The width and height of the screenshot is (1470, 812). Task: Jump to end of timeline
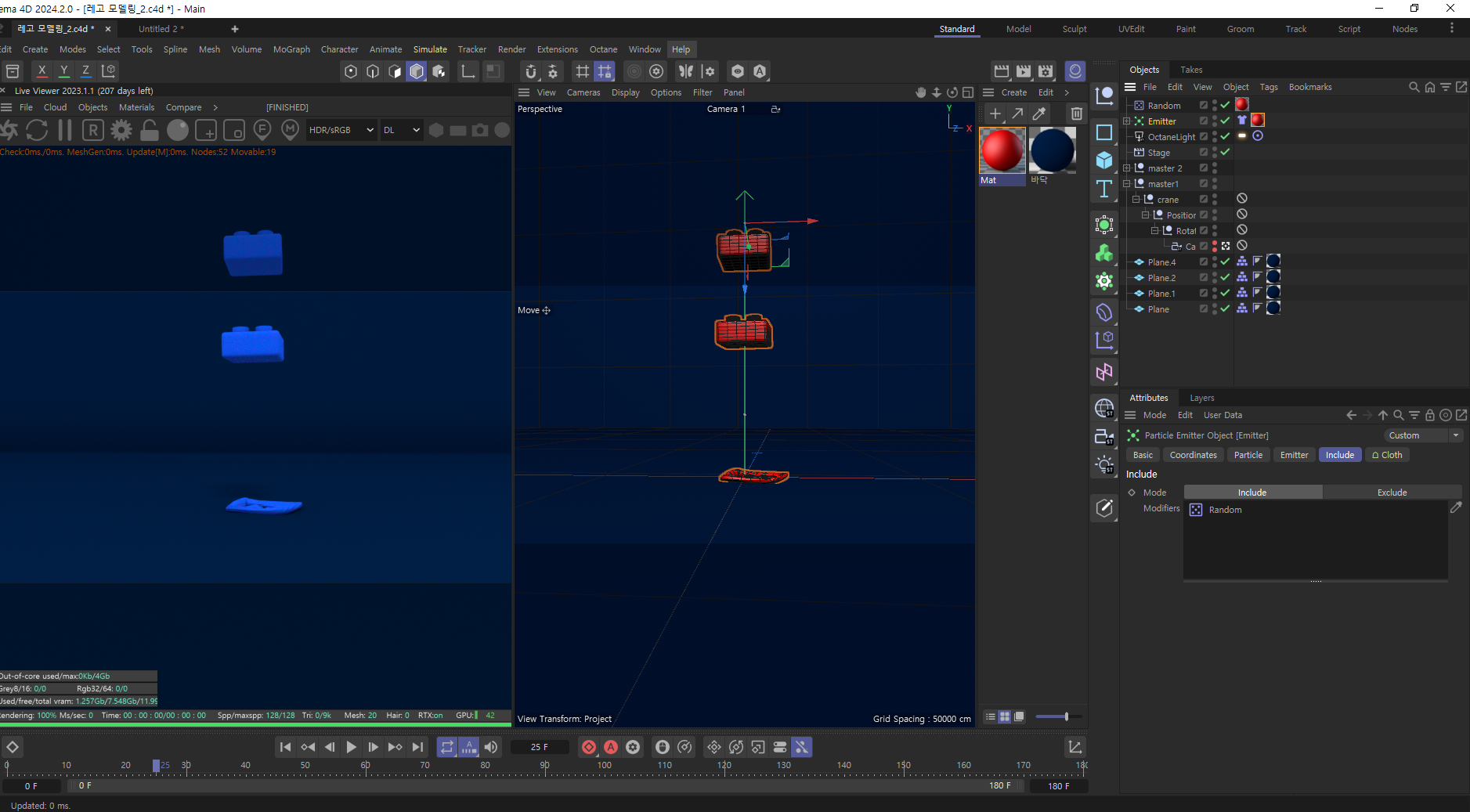pos(417,747)
